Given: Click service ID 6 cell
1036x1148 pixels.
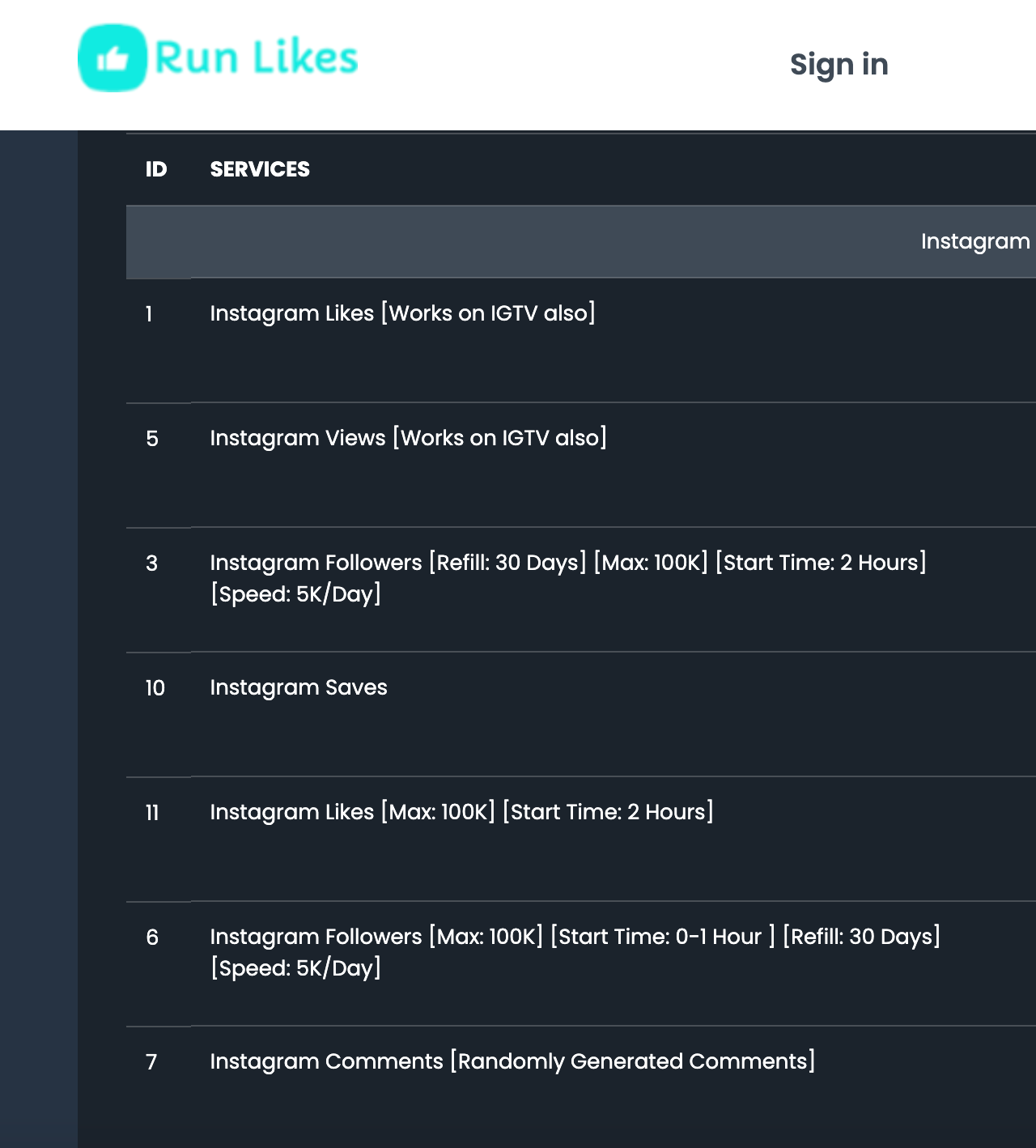Looking at the screenshot, I should click(152, 938).
